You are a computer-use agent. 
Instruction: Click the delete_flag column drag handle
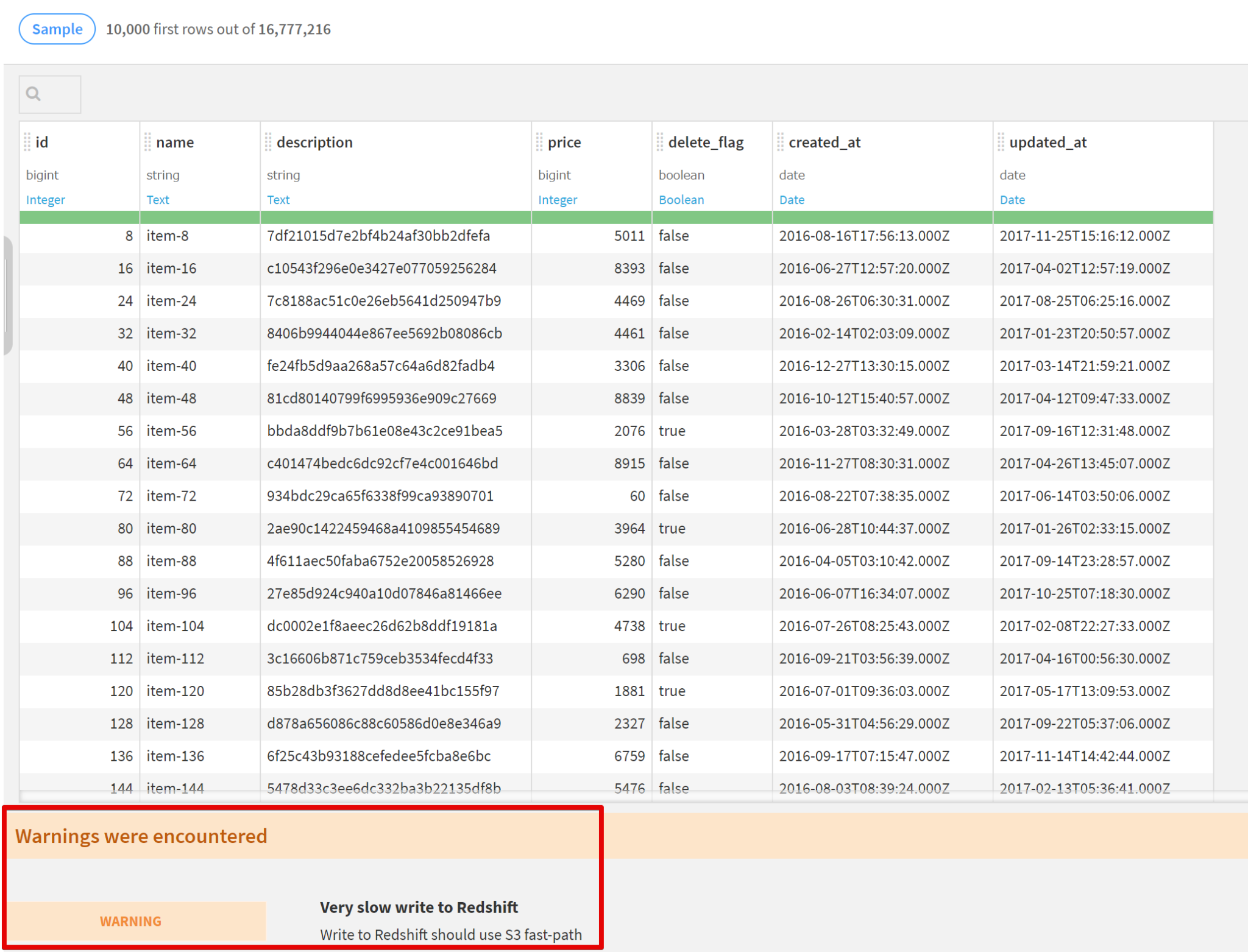(x=660, y=142)
